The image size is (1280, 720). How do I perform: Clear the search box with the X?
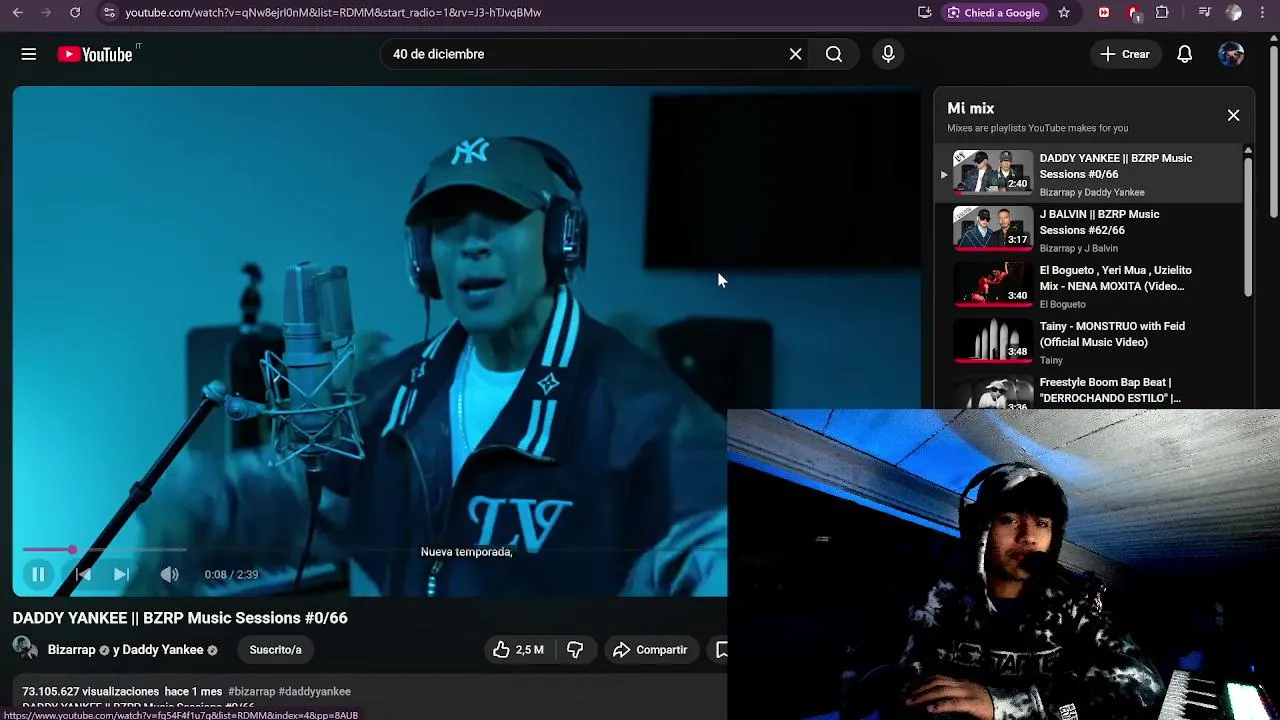[x=795, y=54]
